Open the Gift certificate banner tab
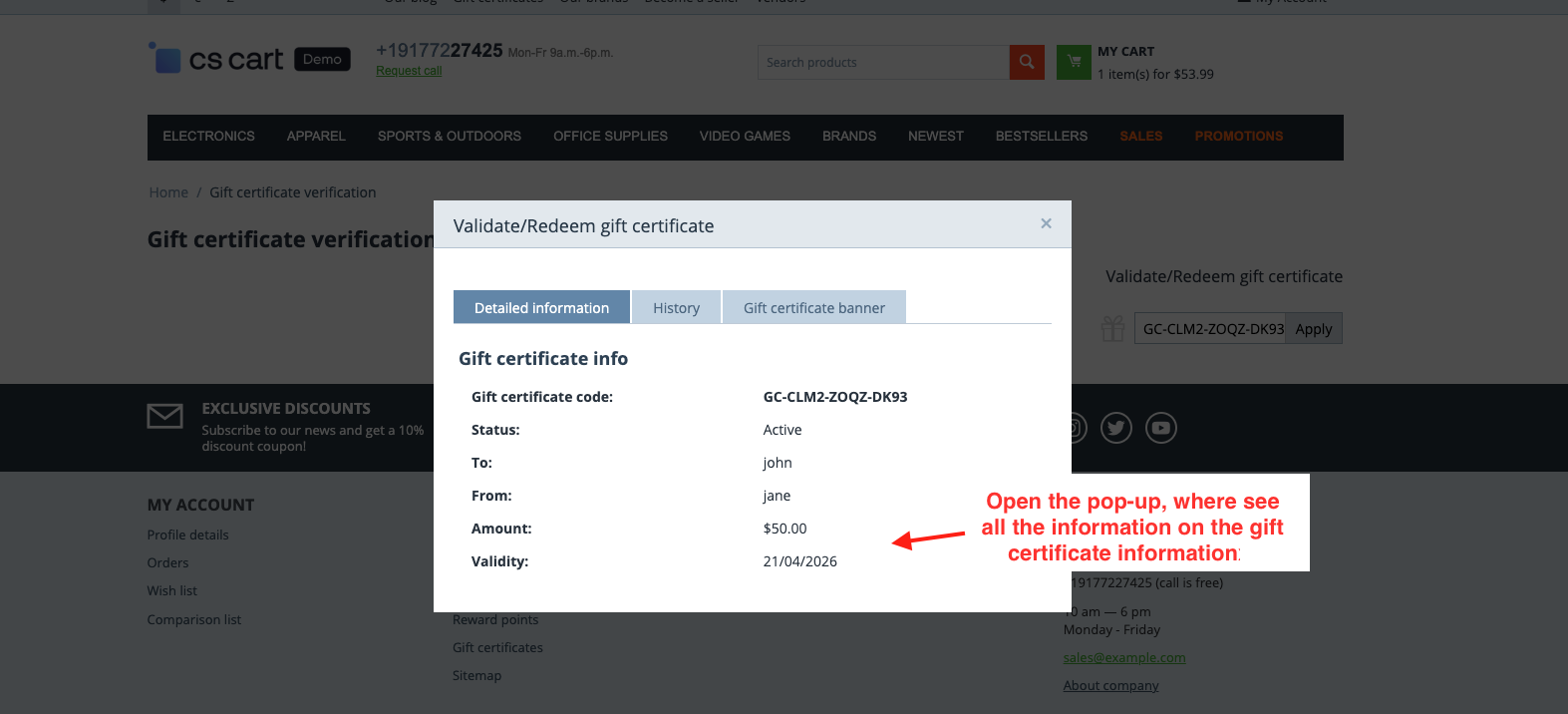 click(x=814, y=307)
